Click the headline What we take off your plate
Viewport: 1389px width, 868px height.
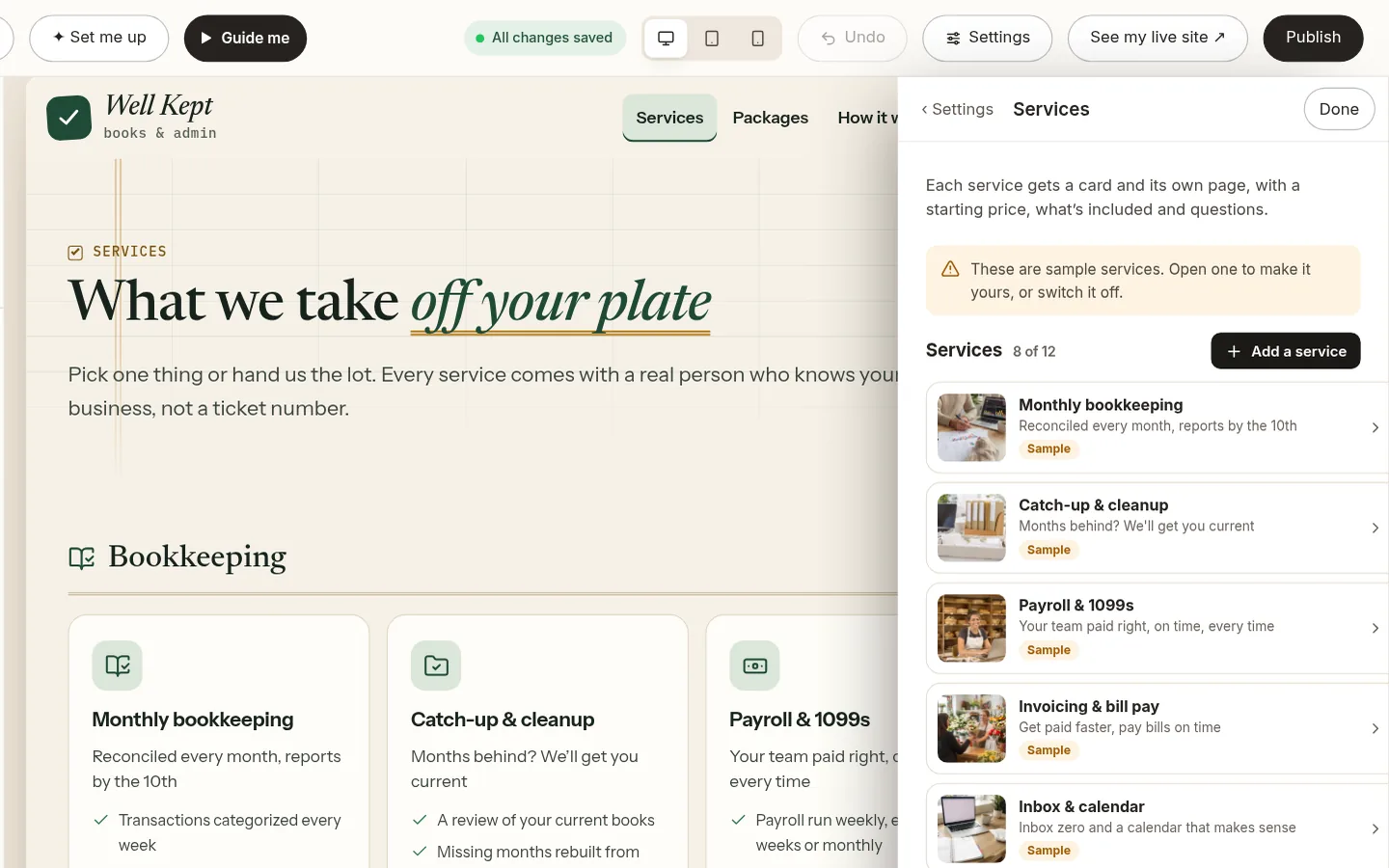[390, 301]
